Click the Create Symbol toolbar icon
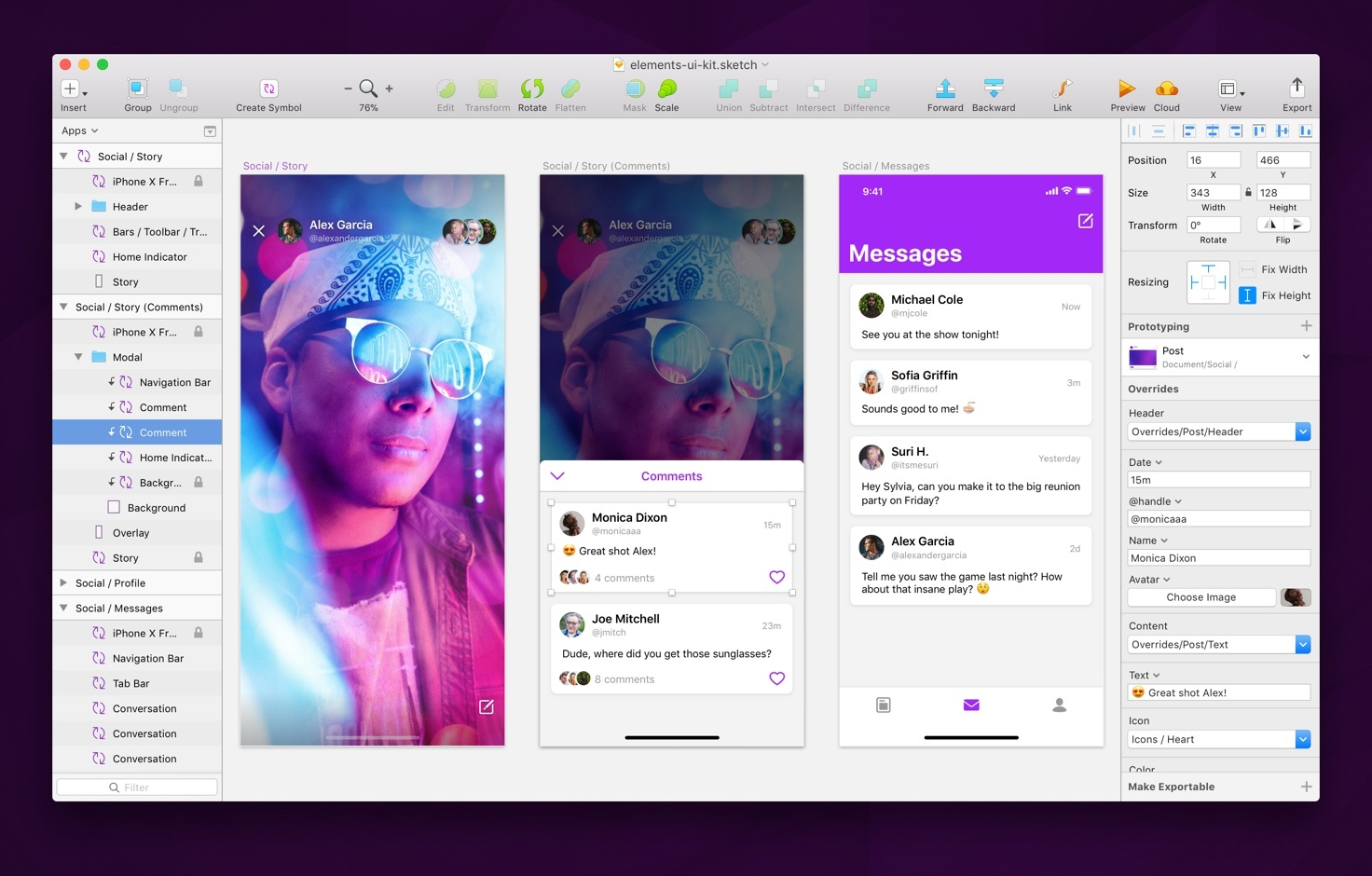 point(268,89)
